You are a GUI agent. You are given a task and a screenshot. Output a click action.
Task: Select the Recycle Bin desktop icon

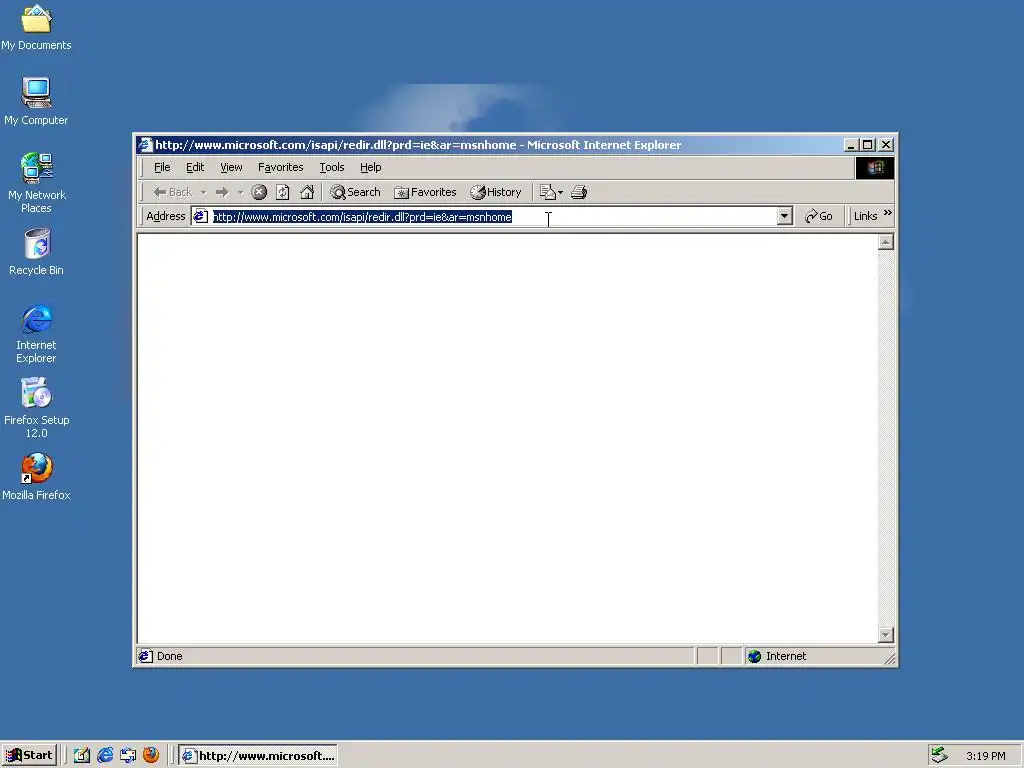point(37,251)
